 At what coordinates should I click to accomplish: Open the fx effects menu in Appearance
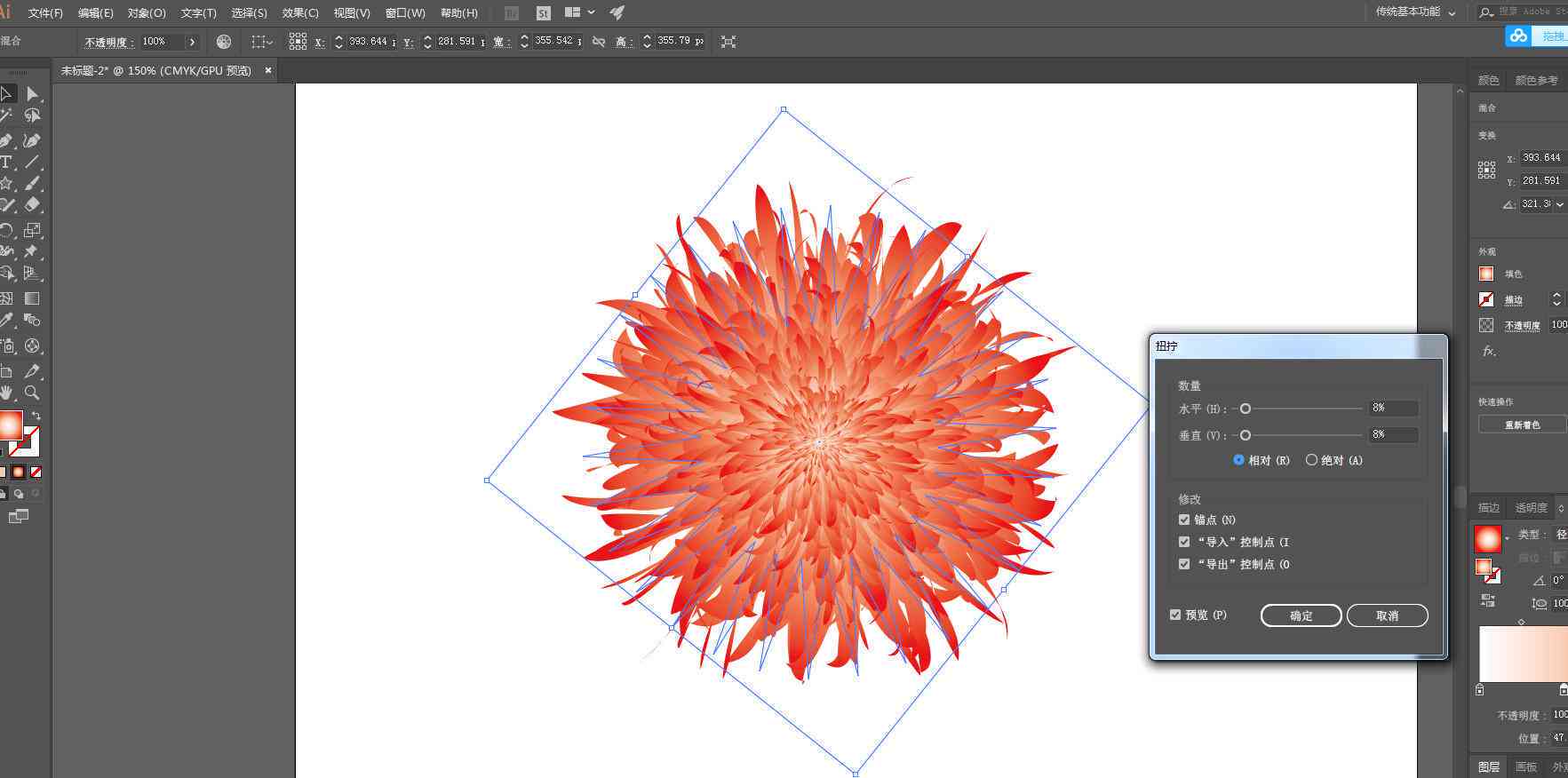1489,351
